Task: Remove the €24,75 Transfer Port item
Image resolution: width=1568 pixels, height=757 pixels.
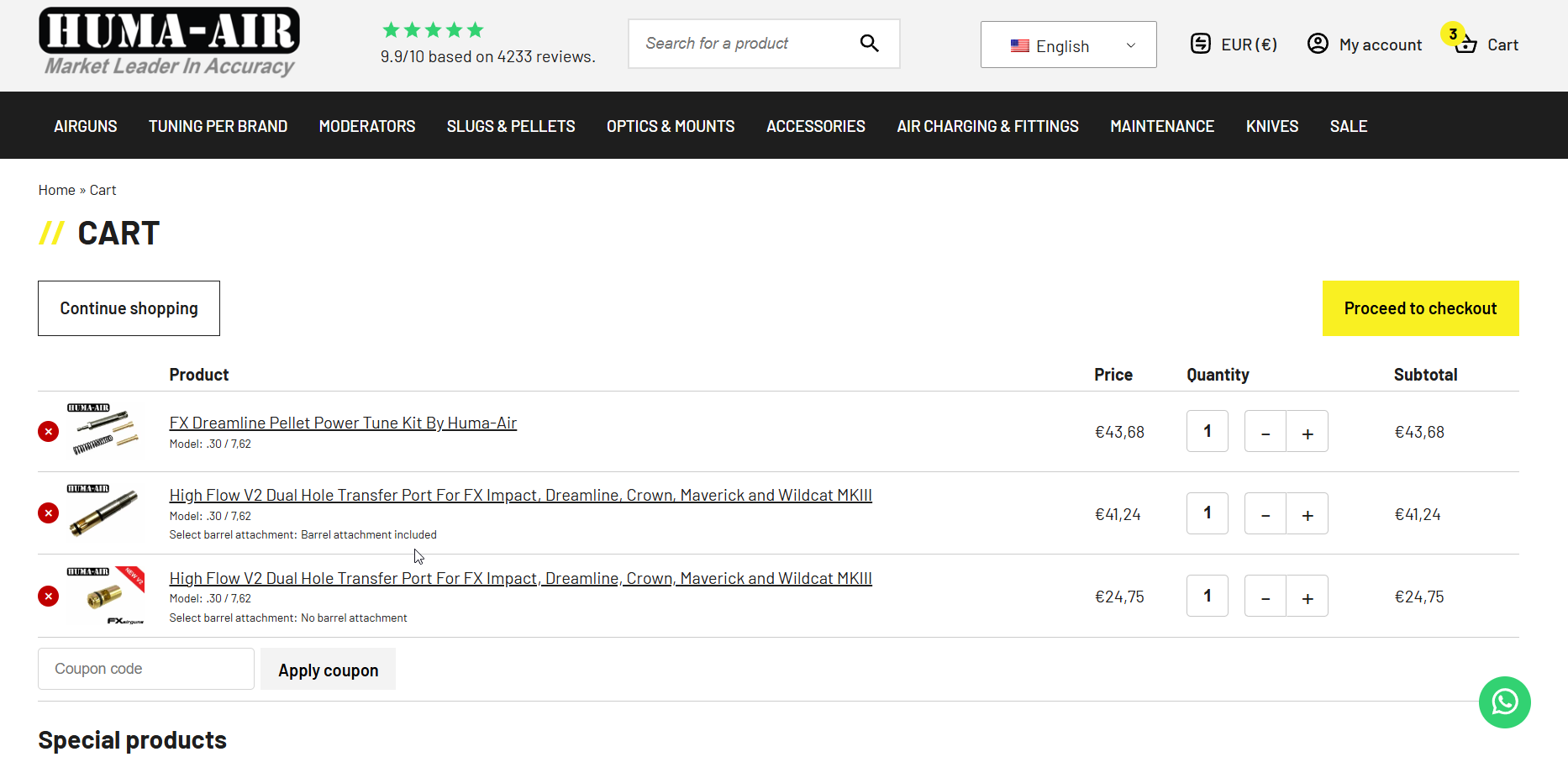Action: click(x=49, y=597)
